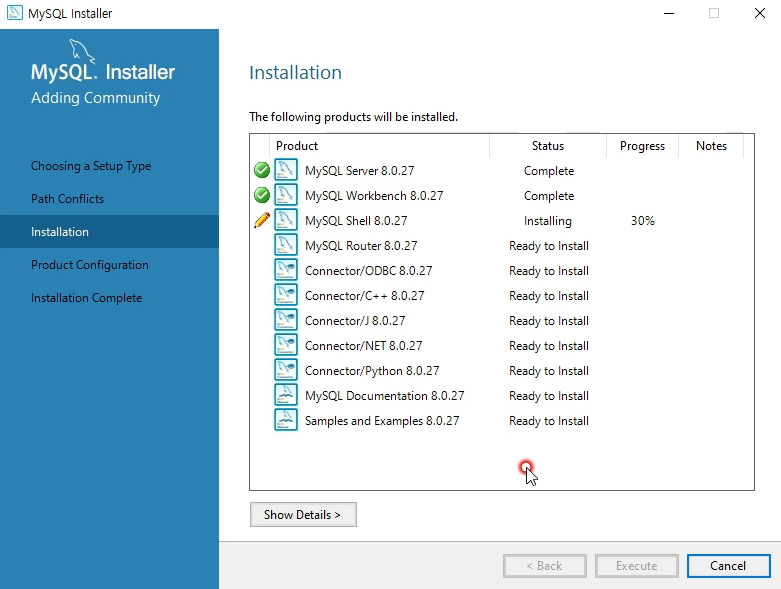Click pencil icon beside MySQL Shell
Viewport: 781px width, 589px height.
tap(262, 220)
